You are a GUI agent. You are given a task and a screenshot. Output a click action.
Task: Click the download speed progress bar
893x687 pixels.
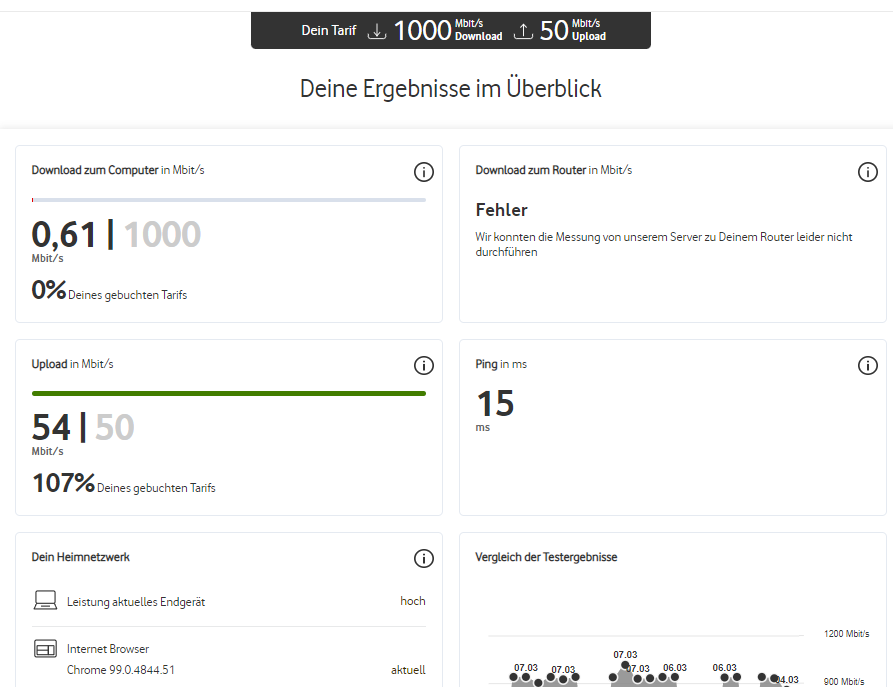point(228,200)
